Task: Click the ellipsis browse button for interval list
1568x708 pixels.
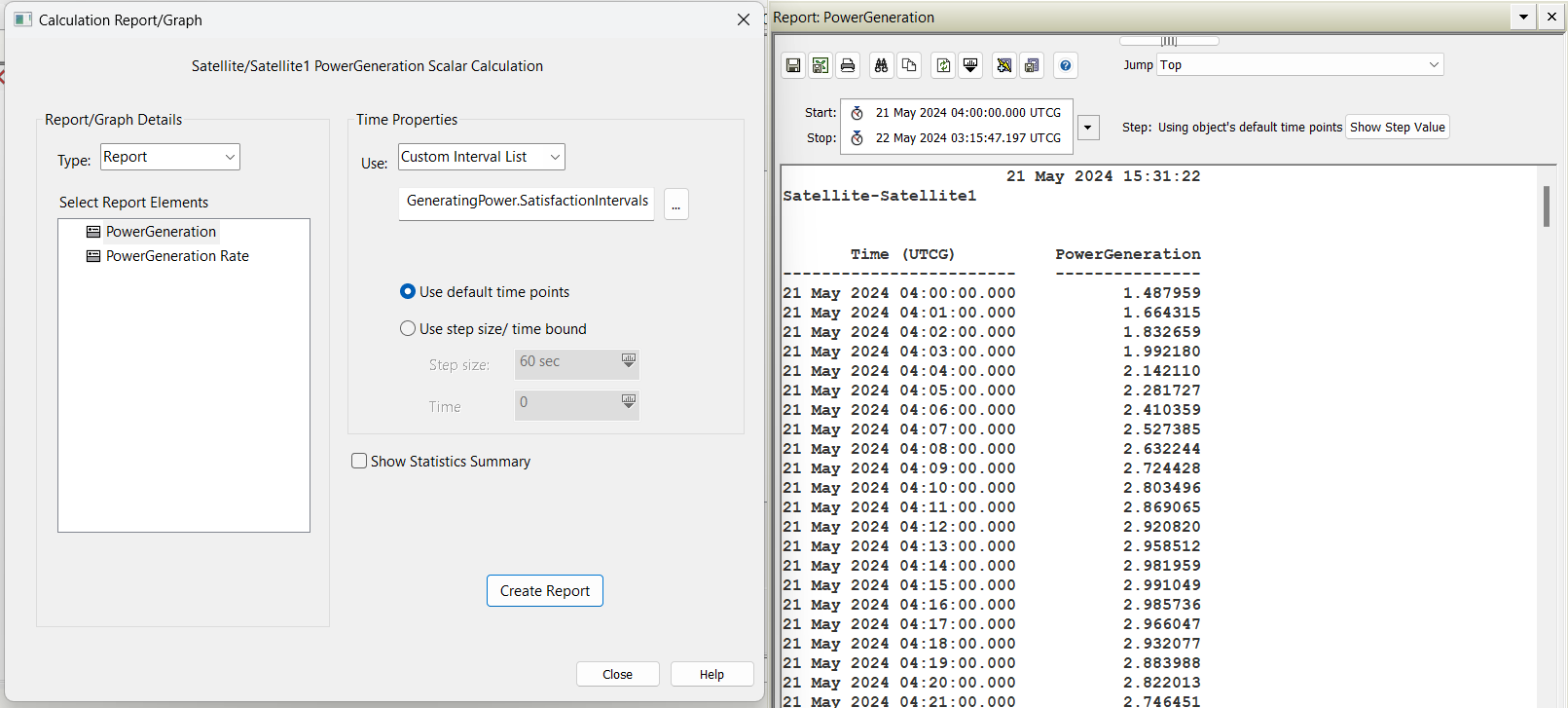Action: click(x=676, y=205)
